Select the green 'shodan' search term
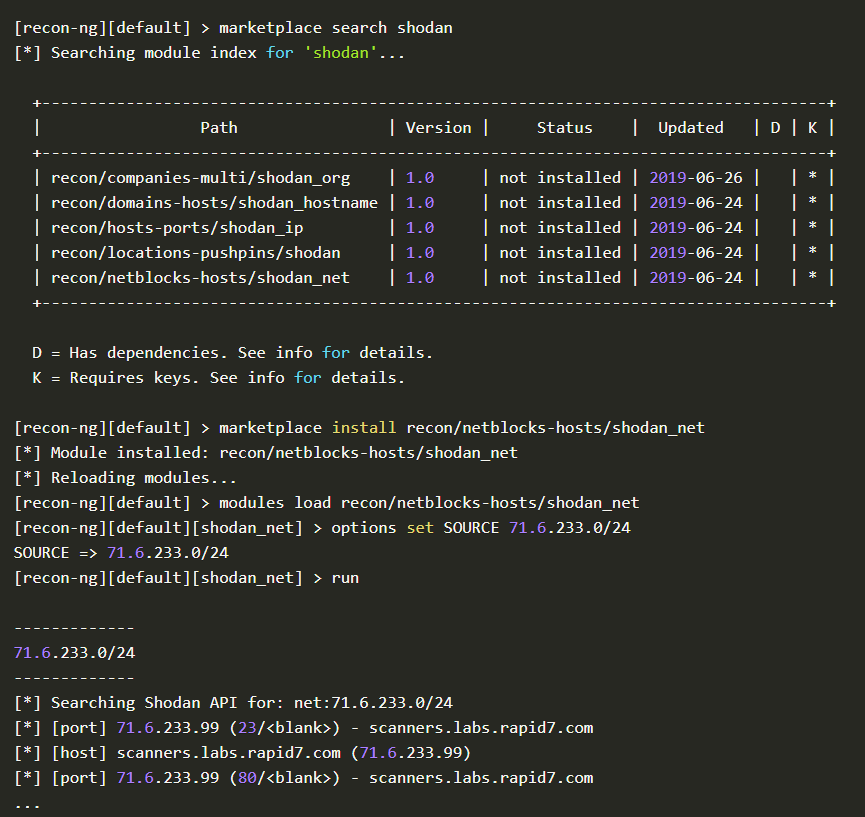This screenshot has width=865, height=817. point(340,53)
